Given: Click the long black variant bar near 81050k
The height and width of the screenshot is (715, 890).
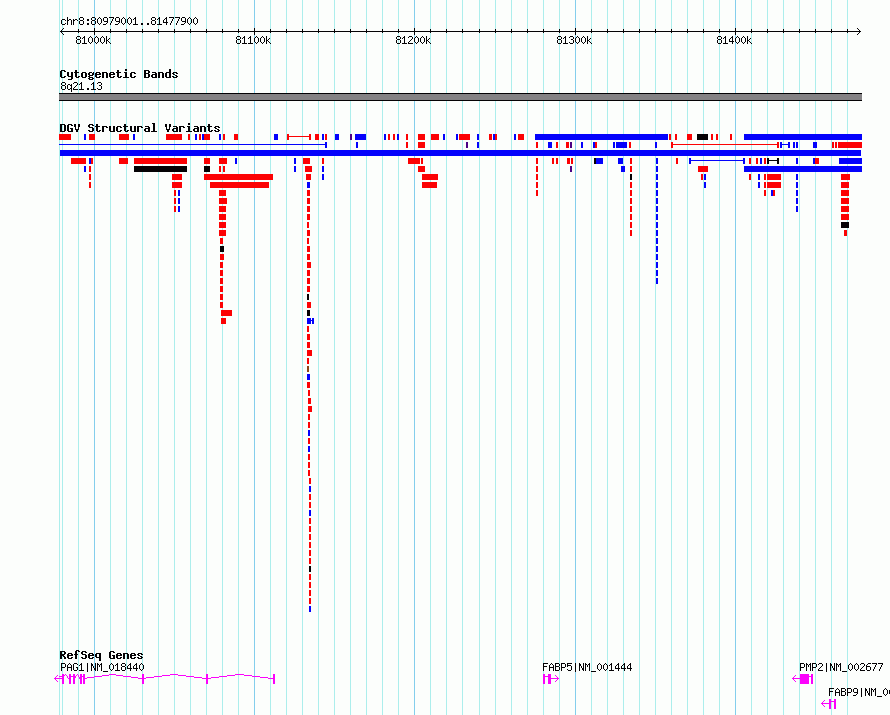Looking at the screenshot, I should pos(161,169).
